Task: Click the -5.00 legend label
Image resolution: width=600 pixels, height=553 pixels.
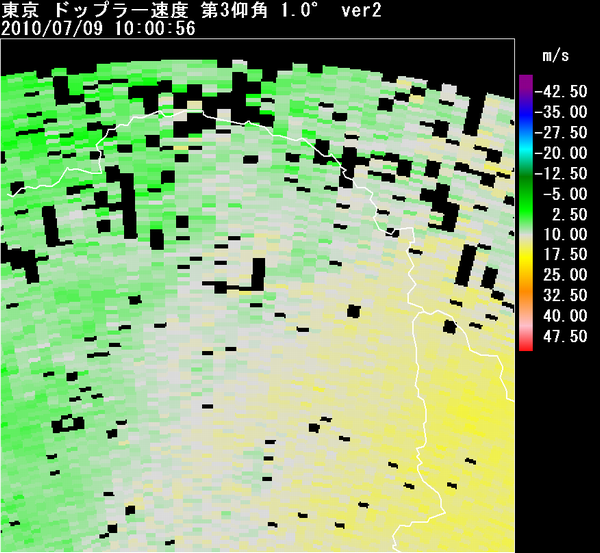Action: [565, 194]
